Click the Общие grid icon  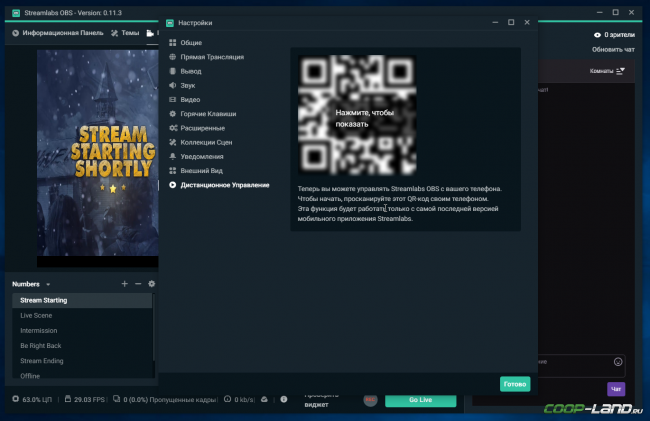(172, 43)
